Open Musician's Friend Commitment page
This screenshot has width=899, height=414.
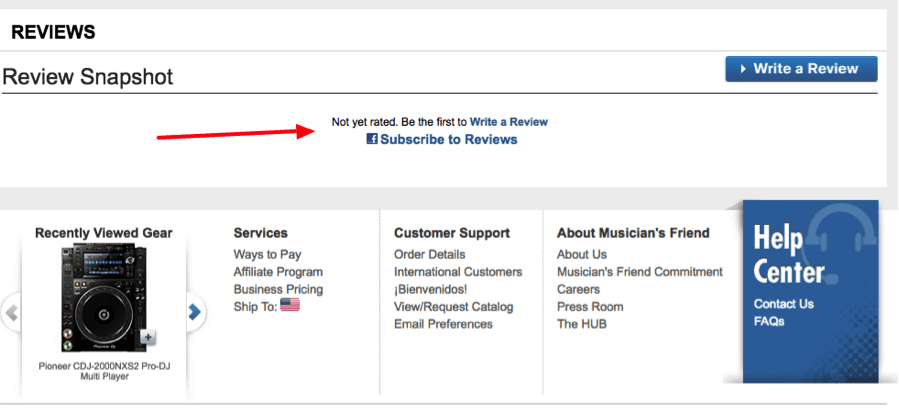click(640, 272)
